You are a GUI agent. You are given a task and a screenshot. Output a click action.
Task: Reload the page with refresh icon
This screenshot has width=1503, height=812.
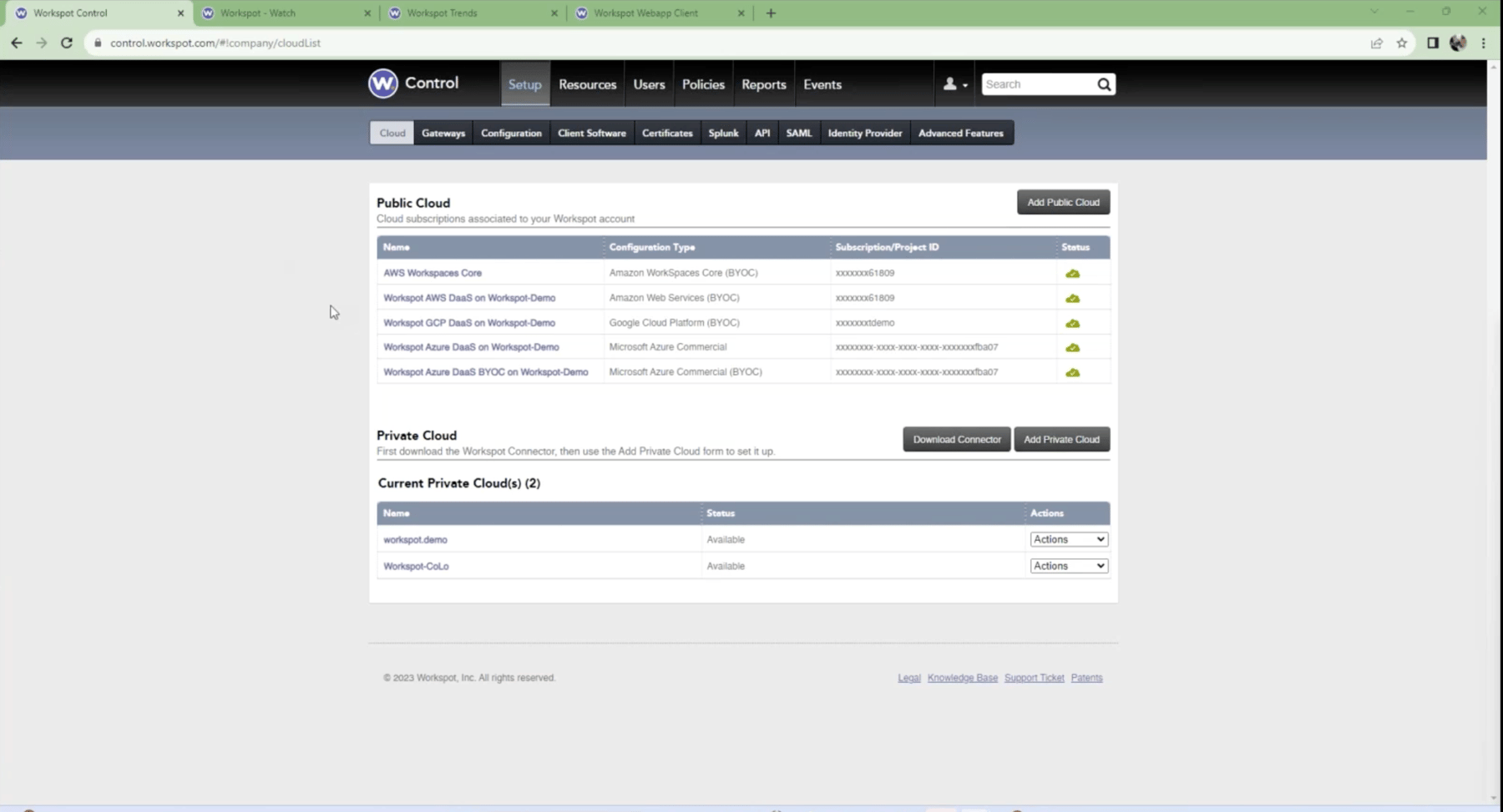coord(67,43)
